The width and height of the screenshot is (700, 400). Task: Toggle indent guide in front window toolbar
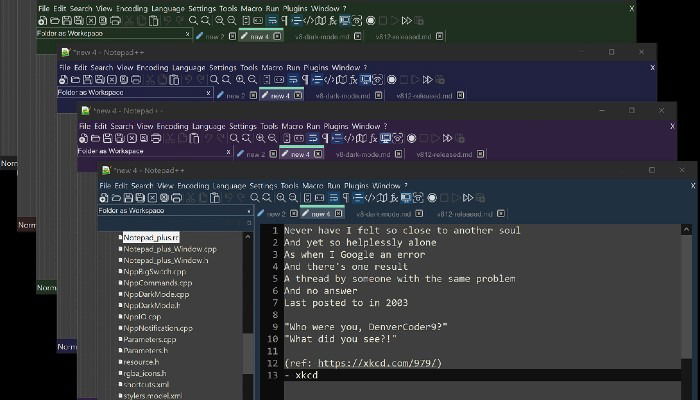[358, 198]
